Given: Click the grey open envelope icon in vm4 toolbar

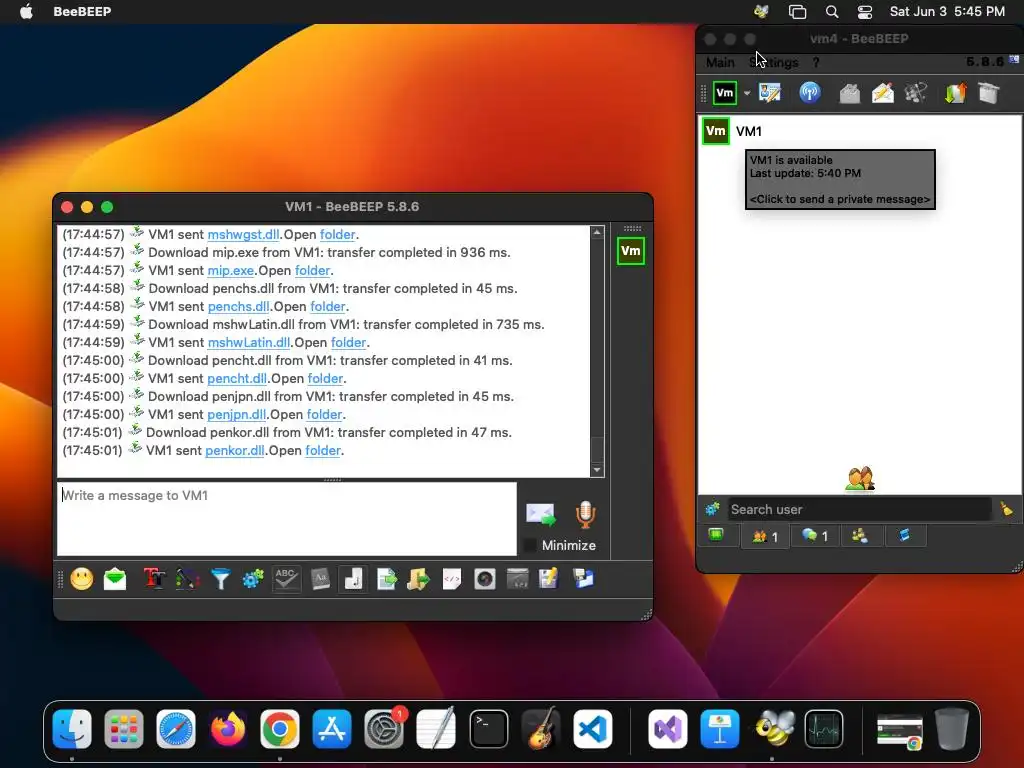Looking at the screenshot, I should point(849,93).
